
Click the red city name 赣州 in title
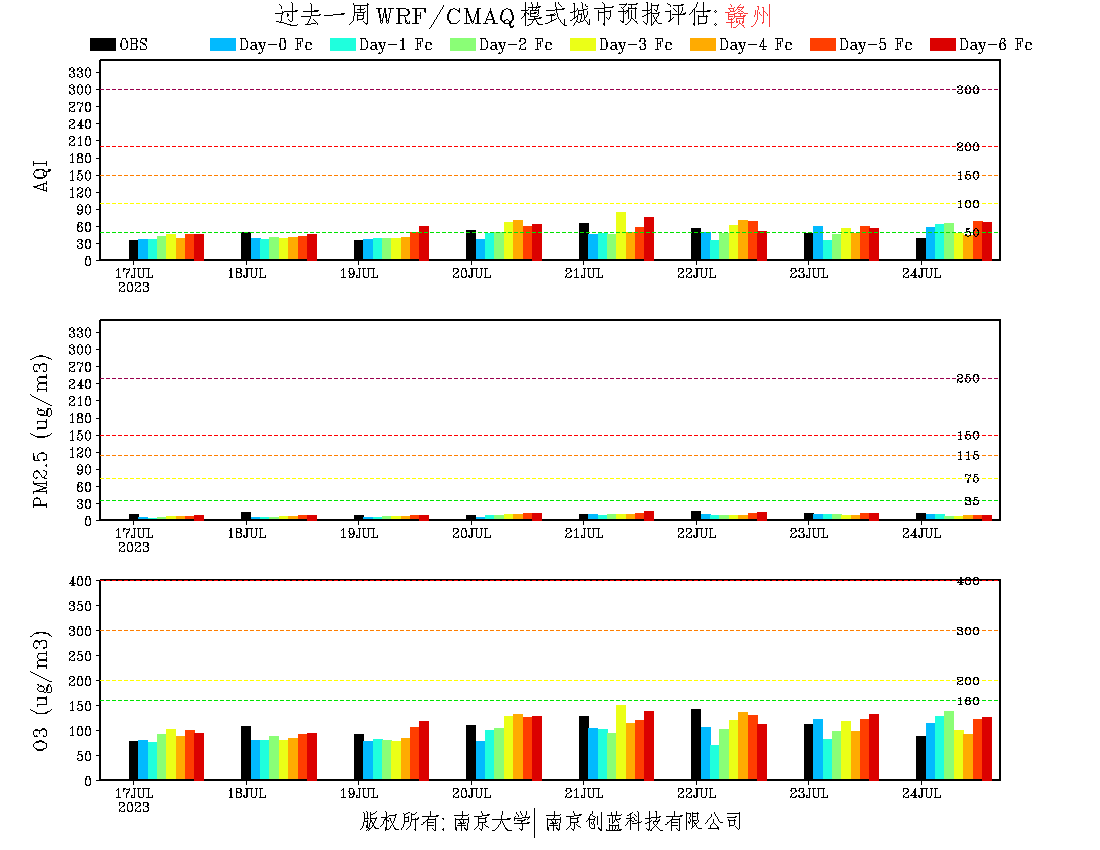(749, 15)
